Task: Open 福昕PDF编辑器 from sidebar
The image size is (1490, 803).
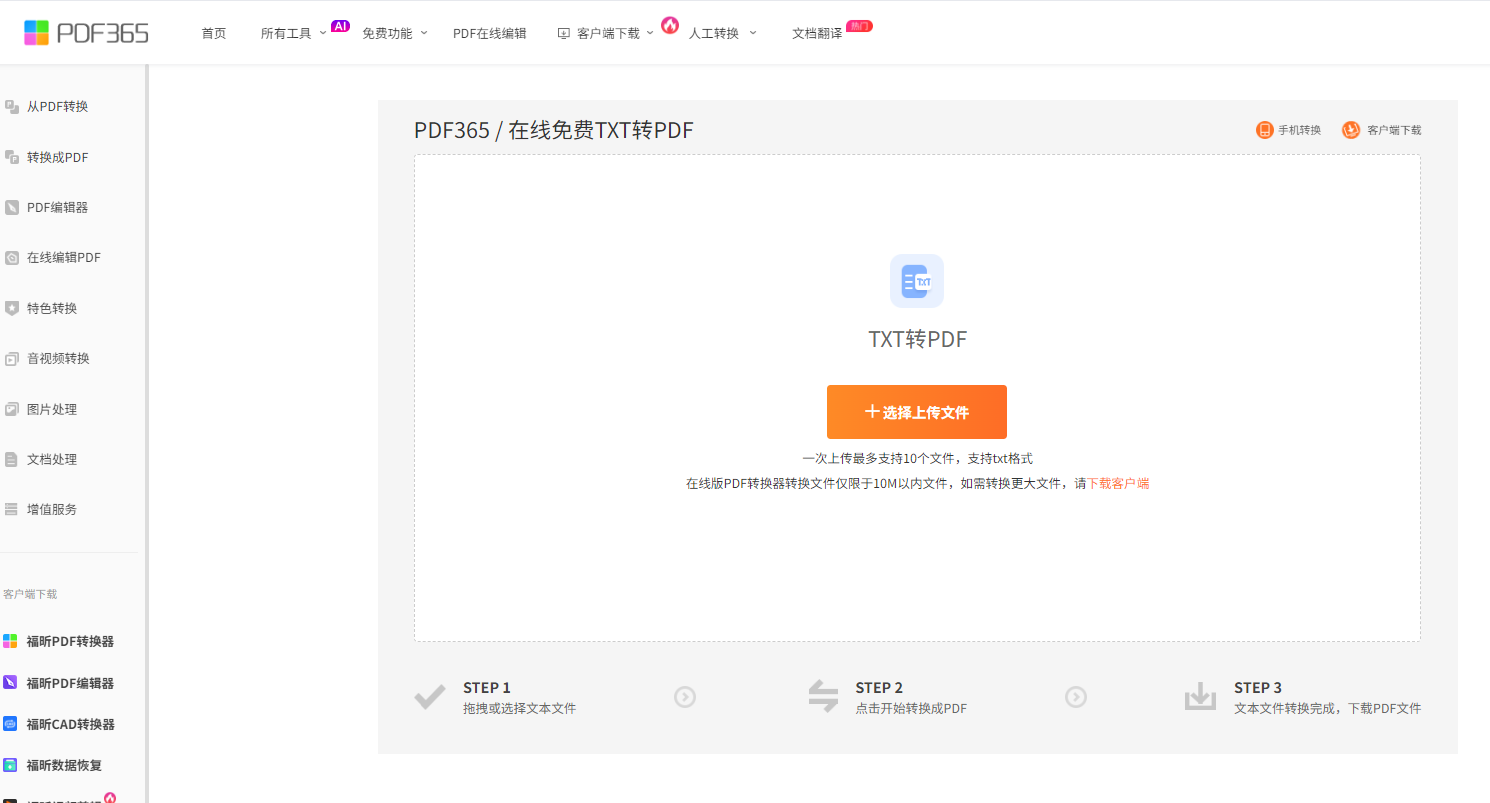Action: [x=69, y=683]
